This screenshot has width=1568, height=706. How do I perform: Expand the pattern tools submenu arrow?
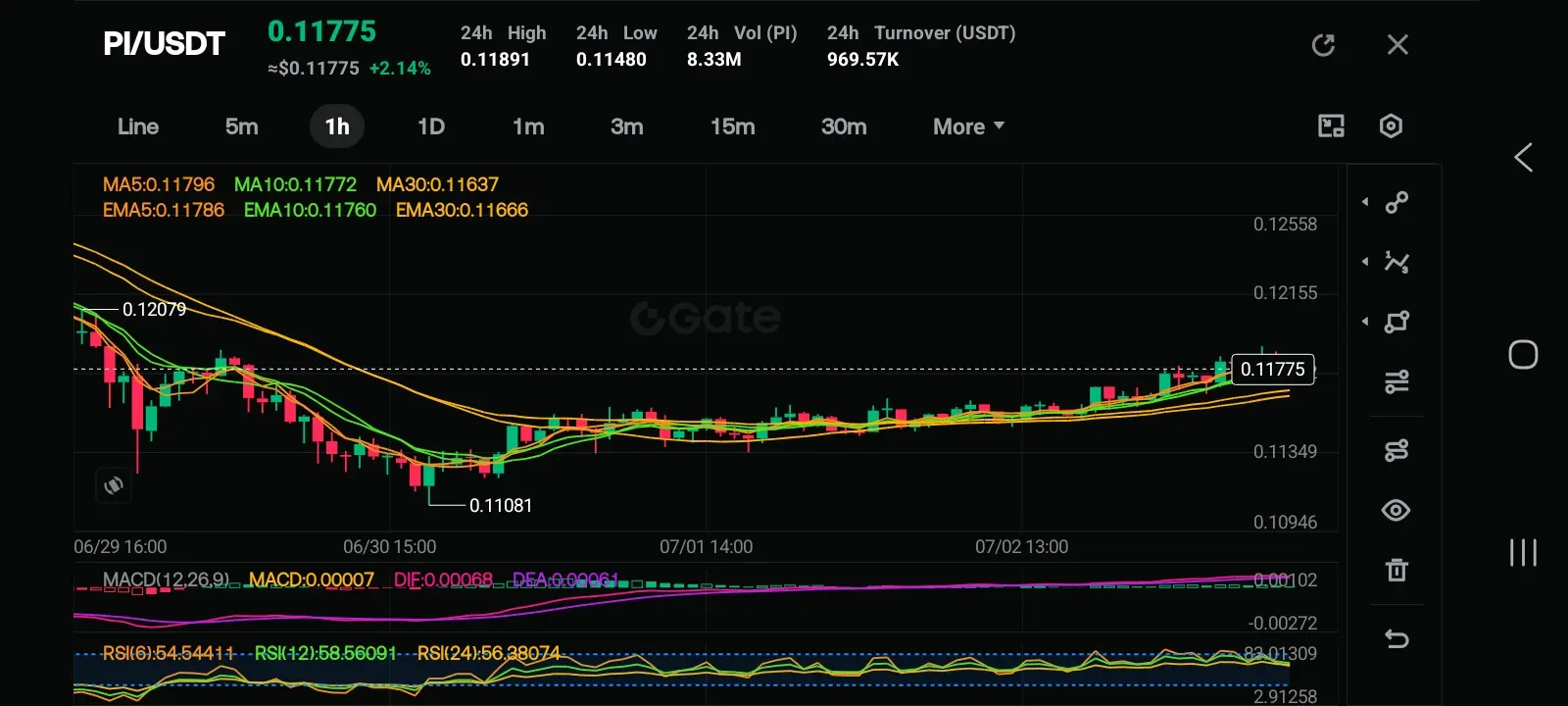pyautogui.click(x=1365, y=262)
